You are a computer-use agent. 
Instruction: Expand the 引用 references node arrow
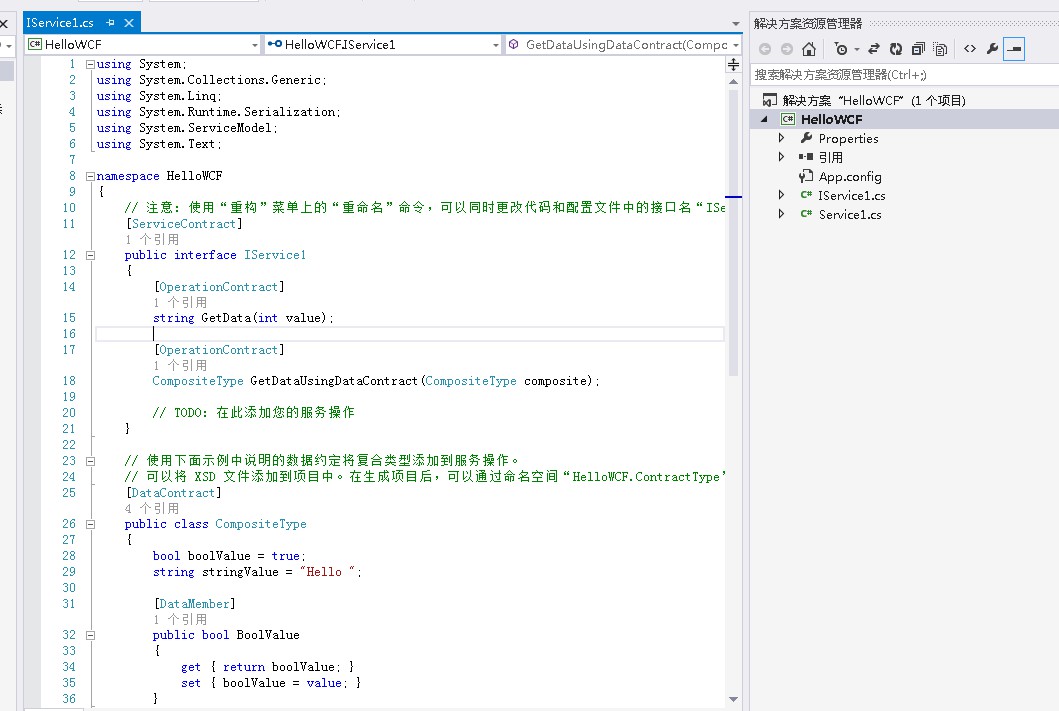(781, 157)
